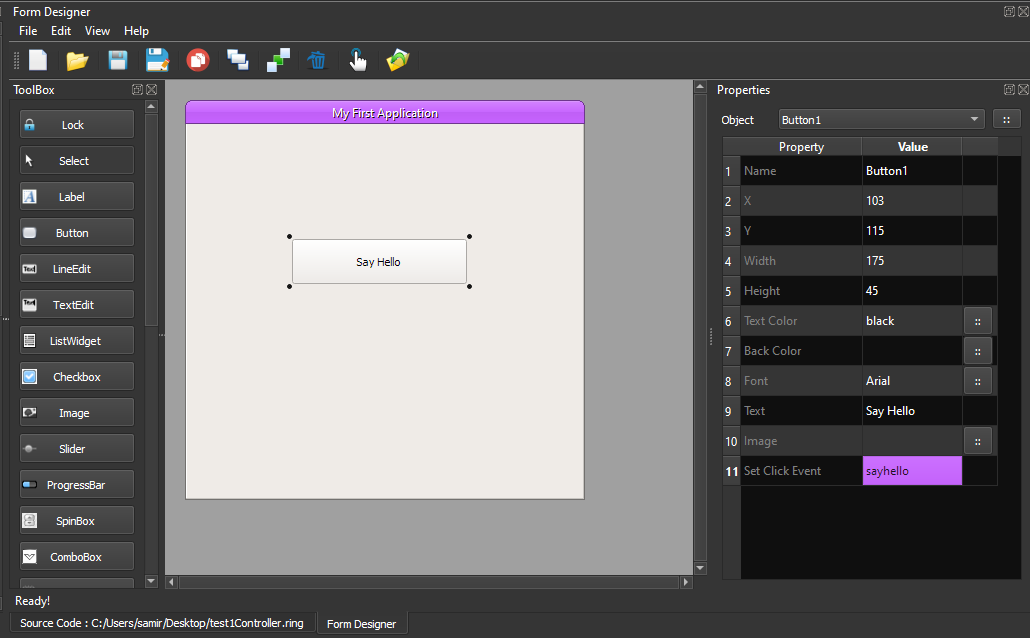The width and height of the screenshot is (1030, 638).
Task: Save the form with the floppy disk icon
Action: coord(117,60)
